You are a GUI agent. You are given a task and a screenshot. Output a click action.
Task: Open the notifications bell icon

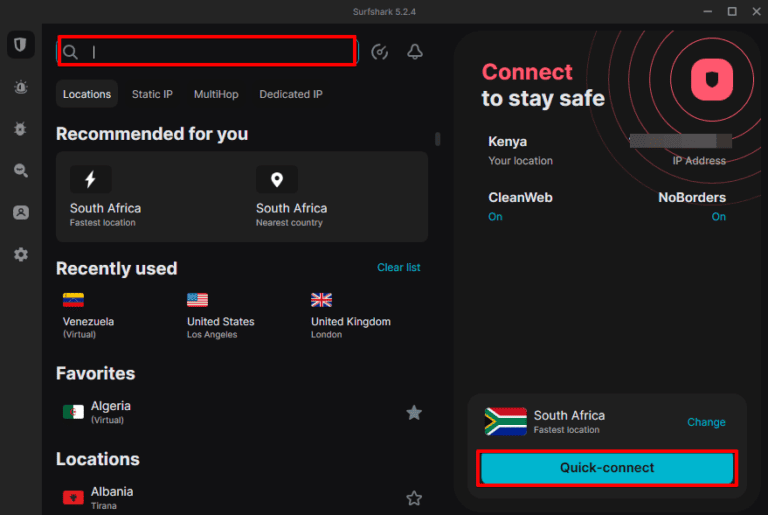pyautogui.click(x=415, y=52)
